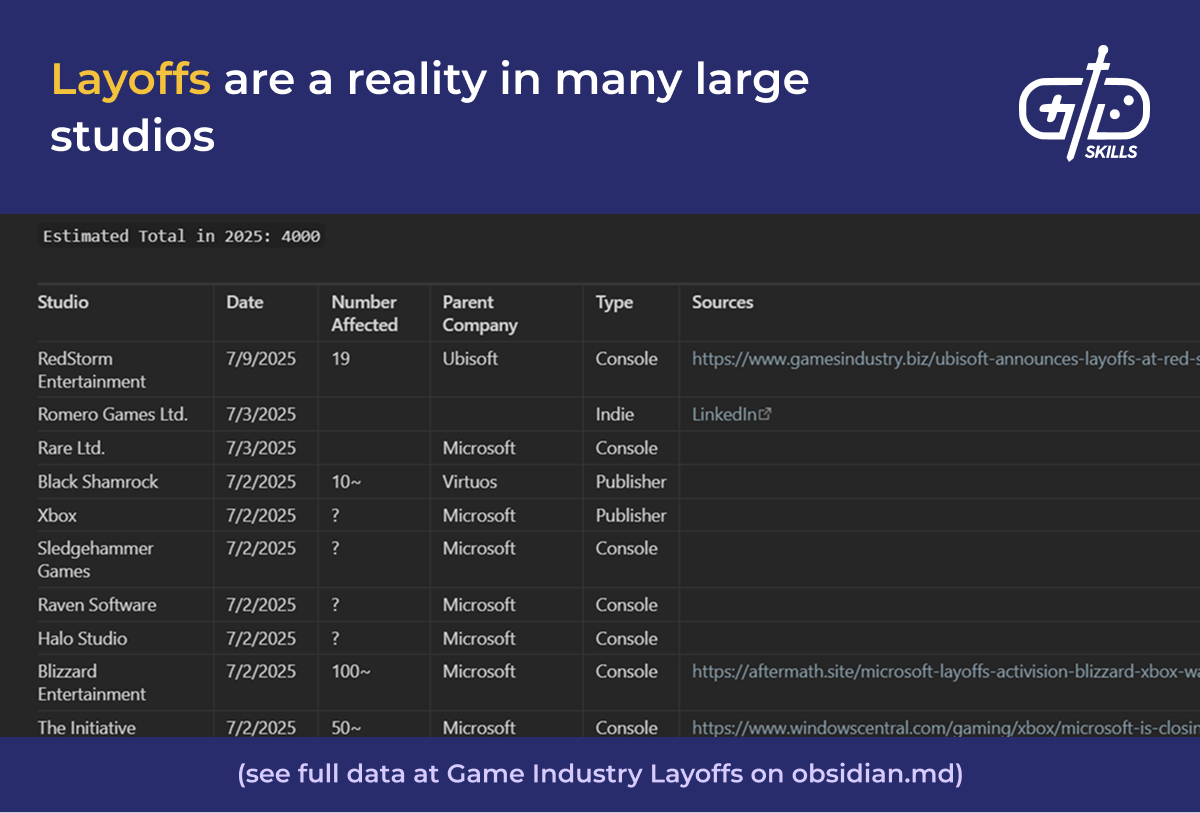Click the 100~ number affected cell
This screenshot has width=1200, height=813.
351,672
